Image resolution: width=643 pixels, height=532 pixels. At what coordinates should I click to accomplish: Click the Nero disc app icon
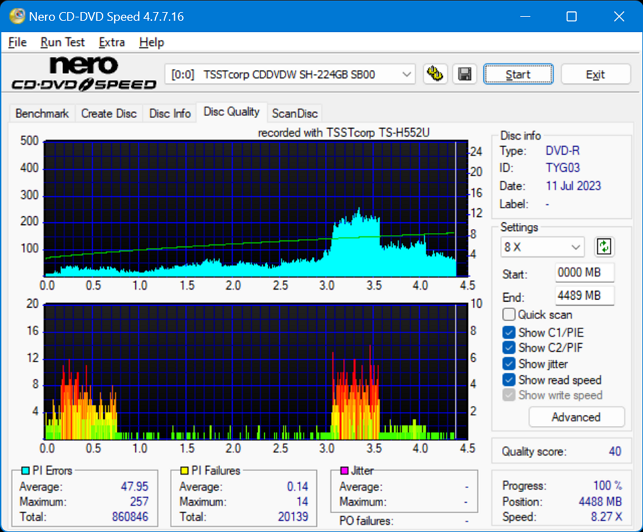(x=17, y=16)
